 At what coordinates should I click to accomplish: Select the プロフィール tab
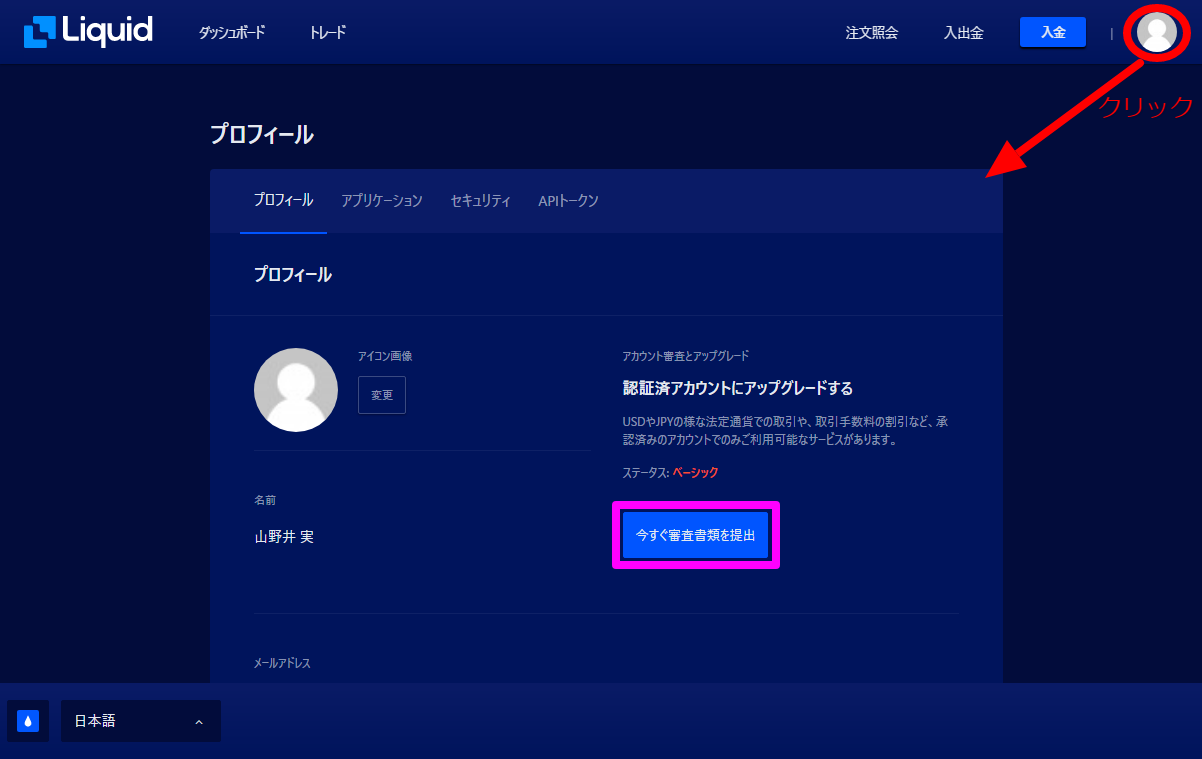[x=283, y=201]
